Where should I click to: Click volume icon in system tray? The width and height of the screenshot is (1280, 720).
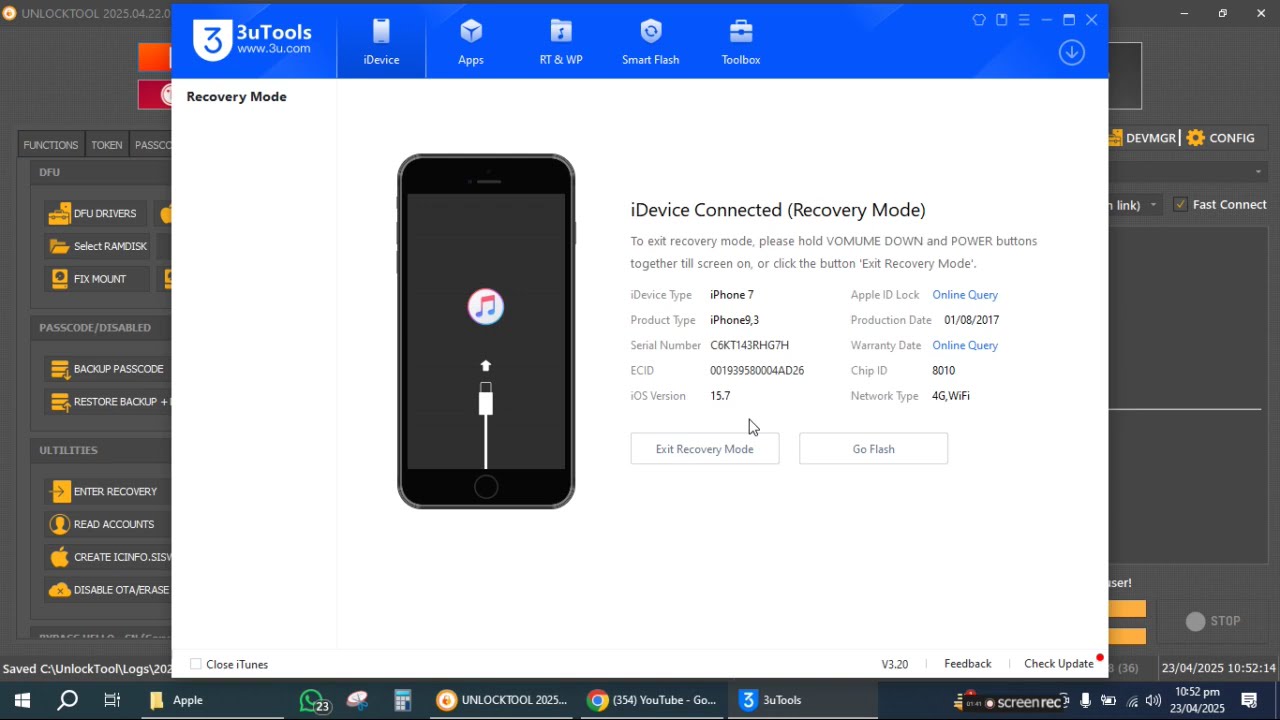[1153, 701]
